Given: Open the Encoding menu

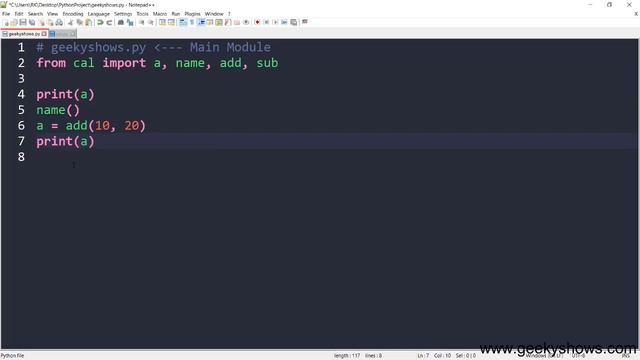Looking at the screenshot, I should pos(73,14).
